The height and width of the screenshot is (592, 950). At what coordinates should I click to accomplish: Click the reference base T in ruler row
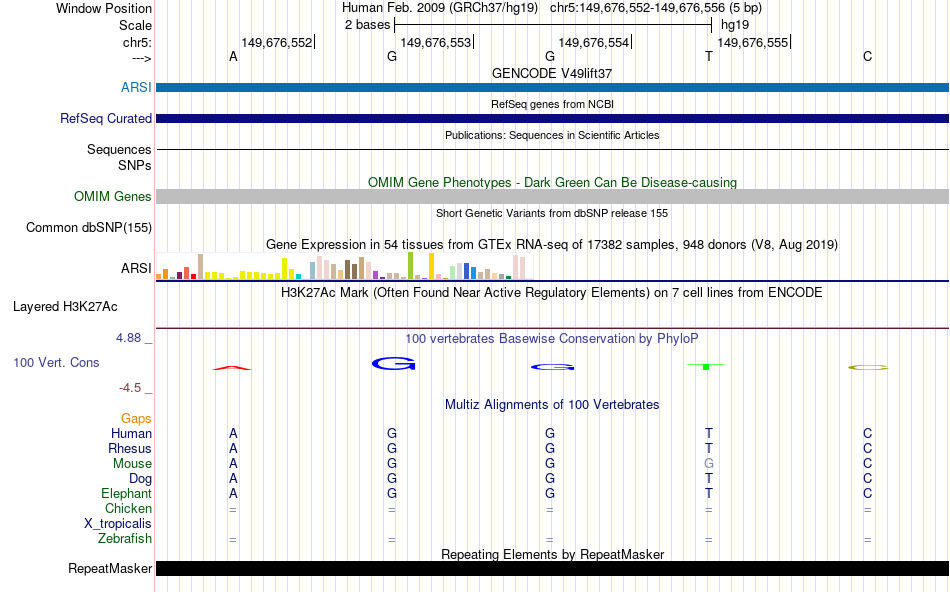pos(709,56)
